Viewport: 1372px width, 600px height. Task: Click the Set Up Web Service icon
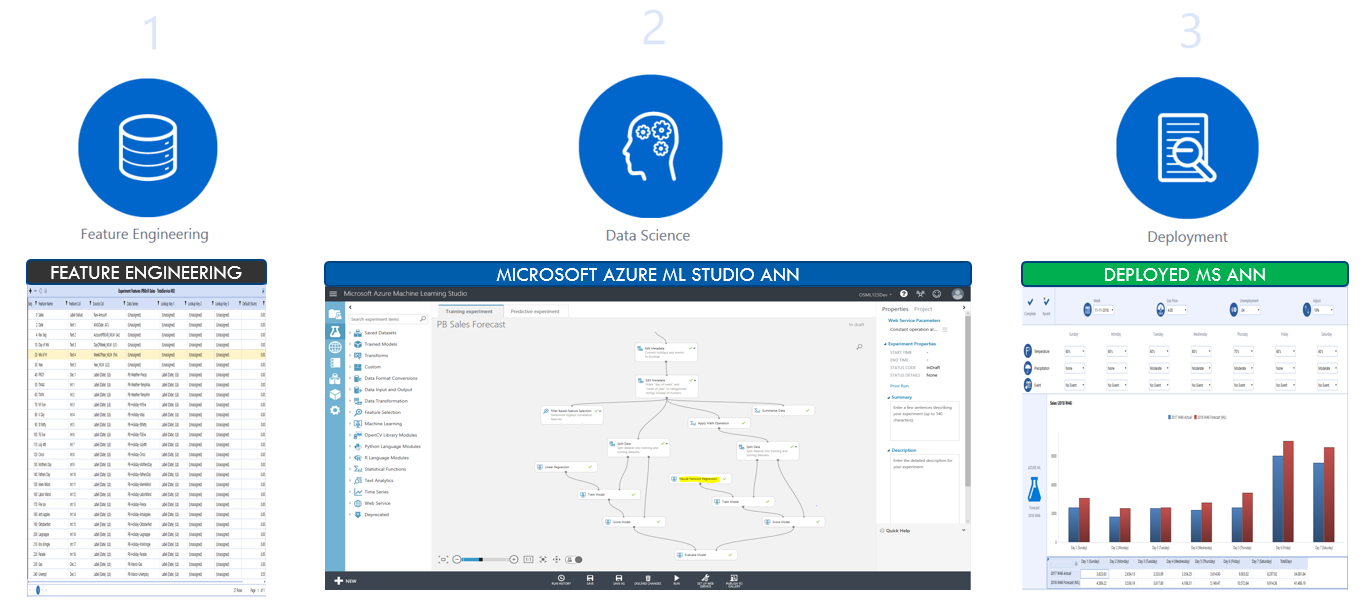pyautogui.click(x=704, y=578)
